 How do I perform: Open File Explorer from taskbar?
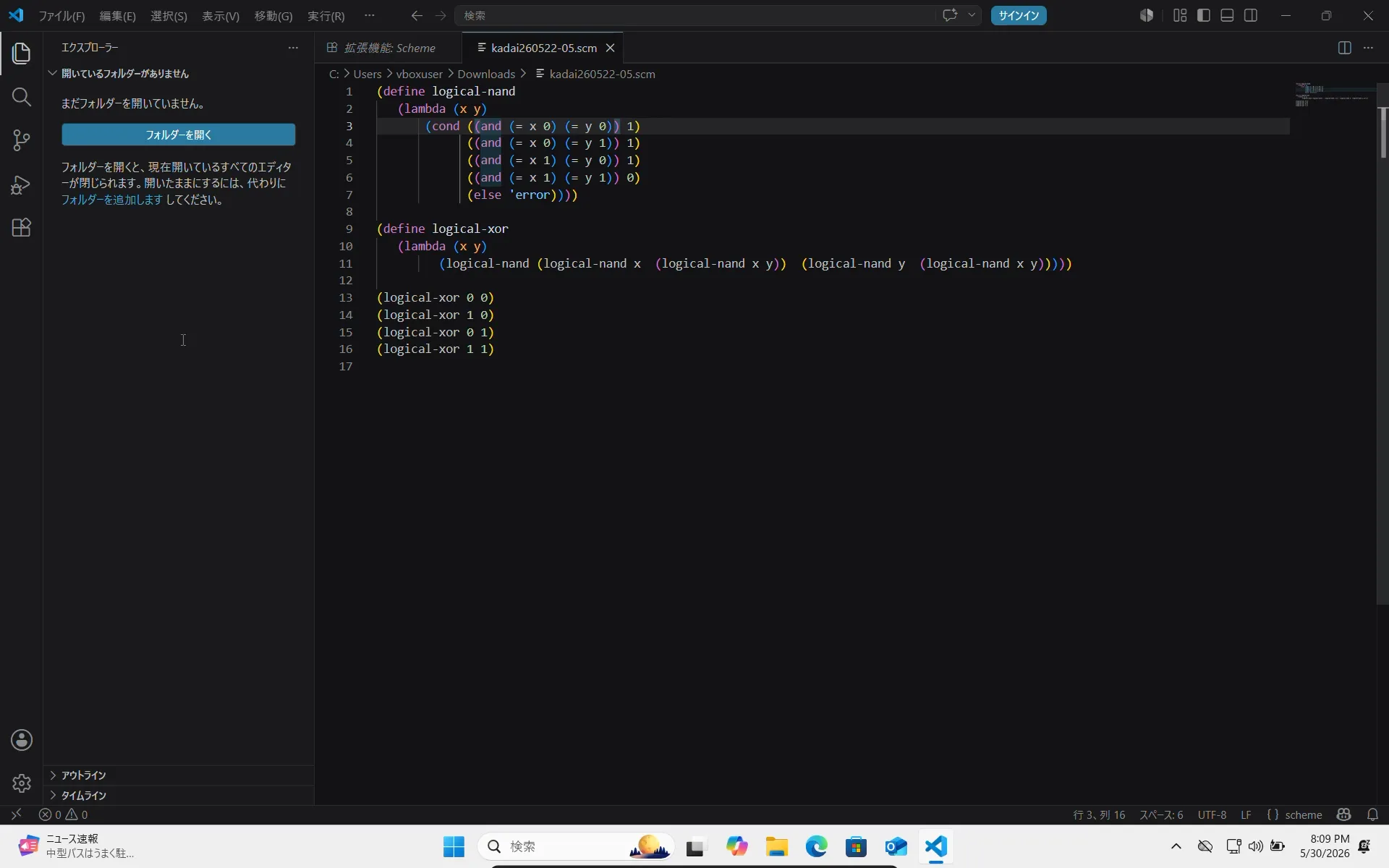(x=777, y=846)
